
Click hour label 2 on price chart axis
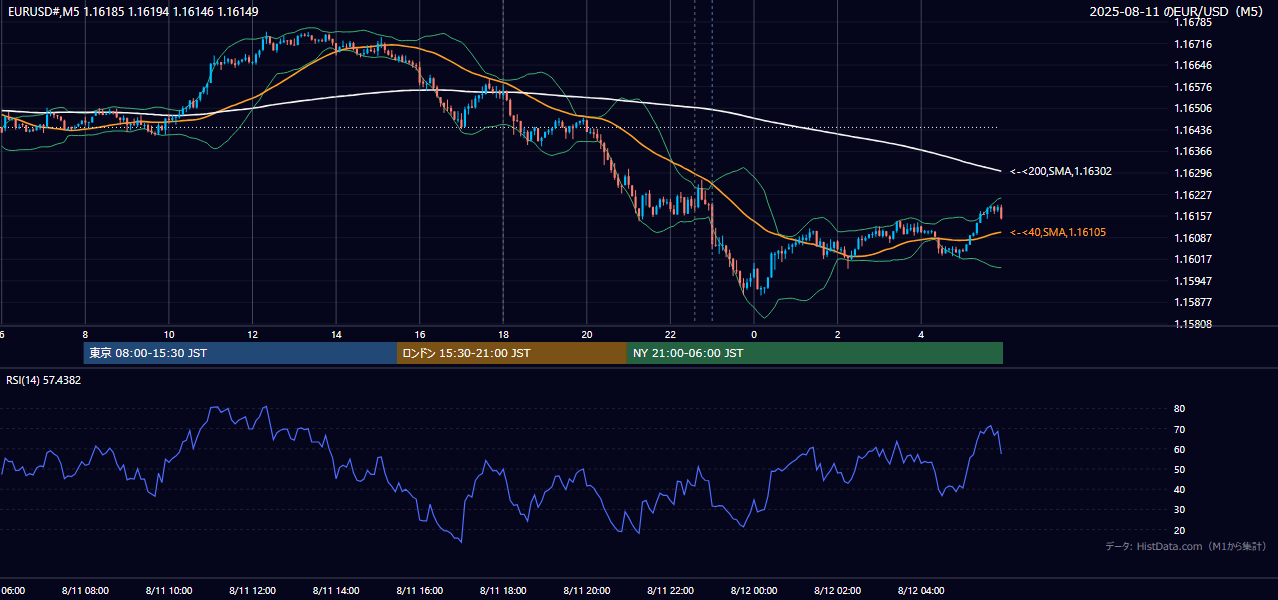pyautogui.click(x=837, y=335)
